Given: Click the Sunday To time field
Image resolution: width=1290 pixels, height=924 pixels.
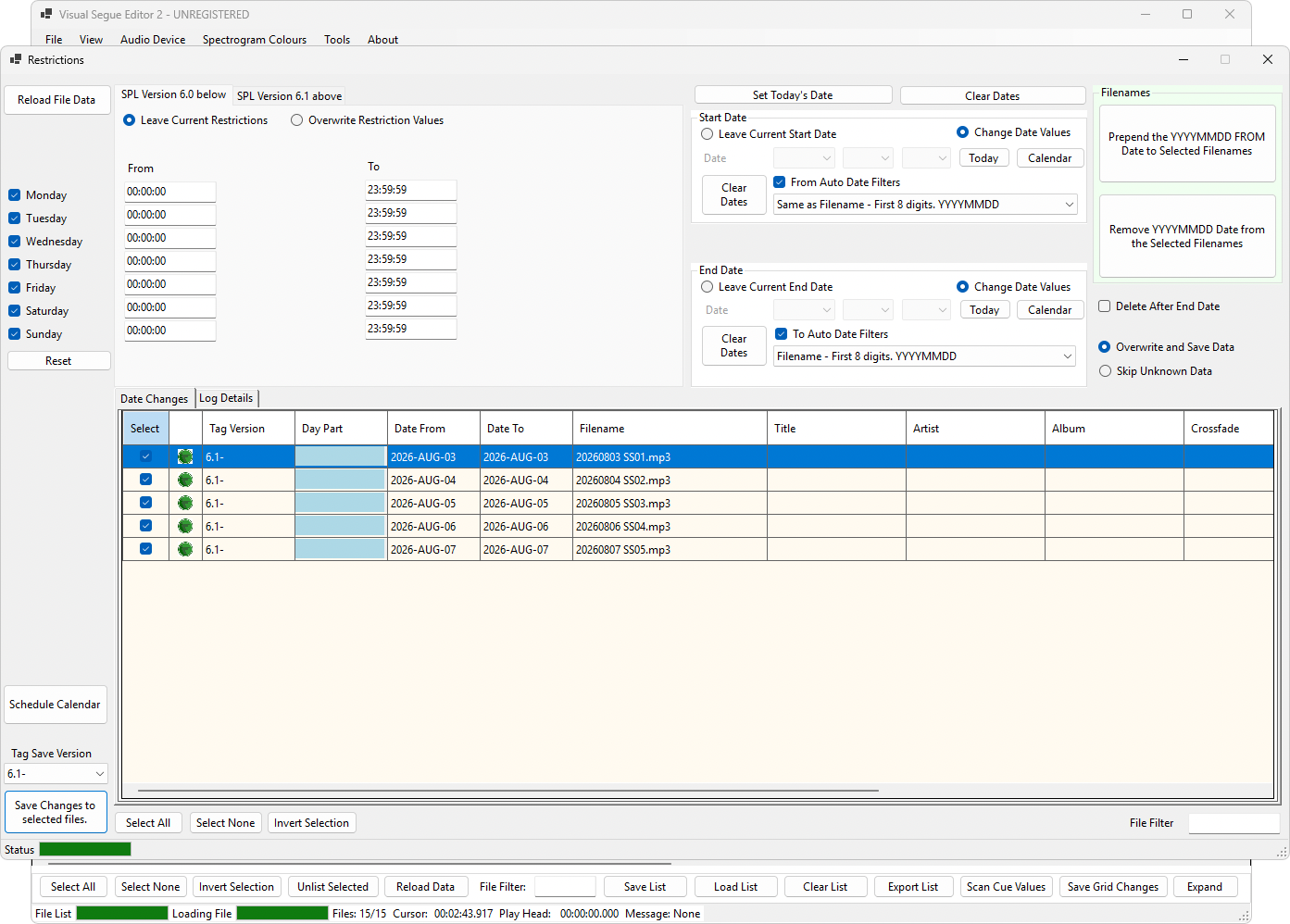Looking at the screenshot, I should (410, 329).
